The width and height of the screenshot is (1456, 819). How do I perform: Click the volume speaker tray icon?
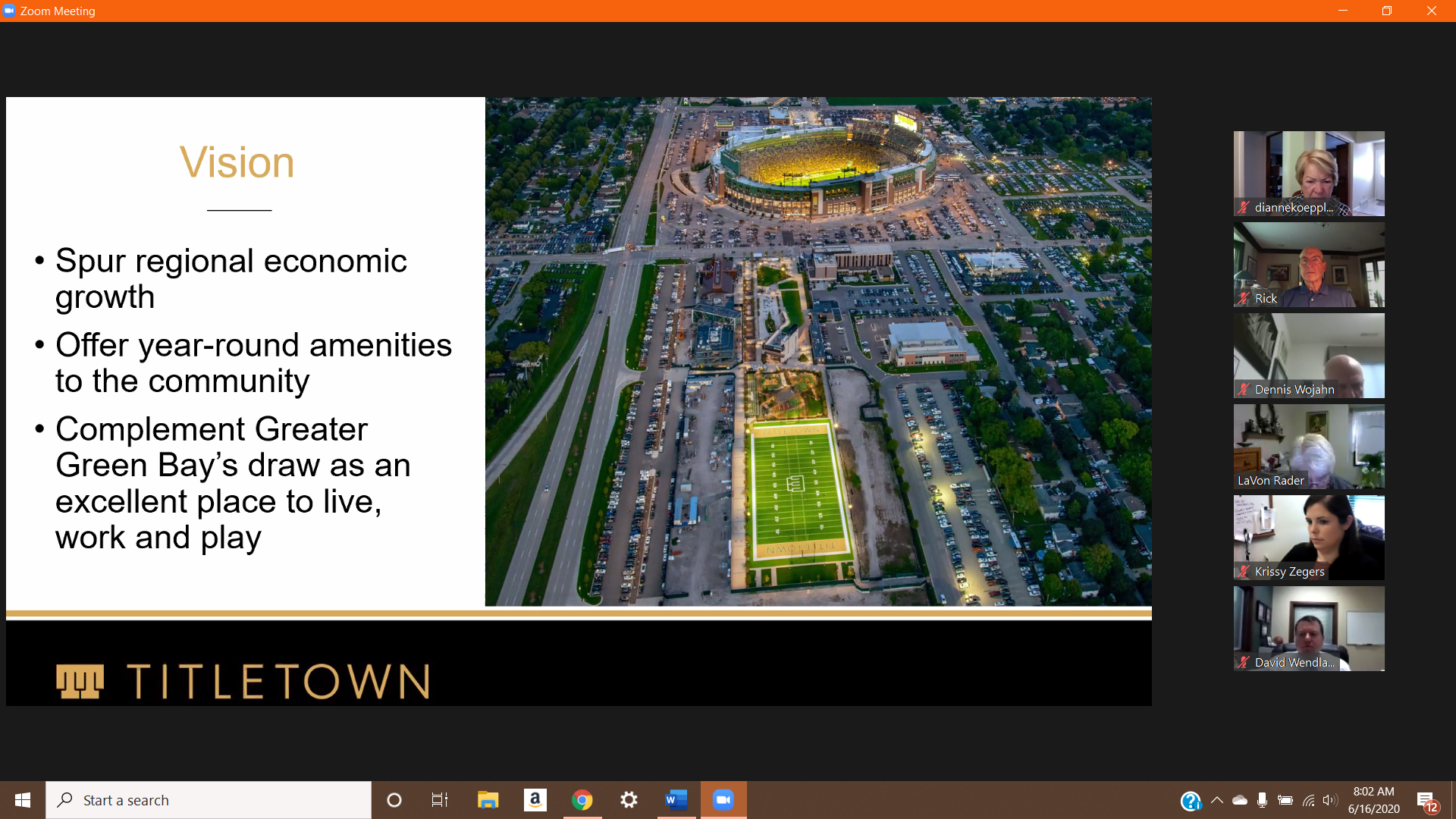[1330, 800]
